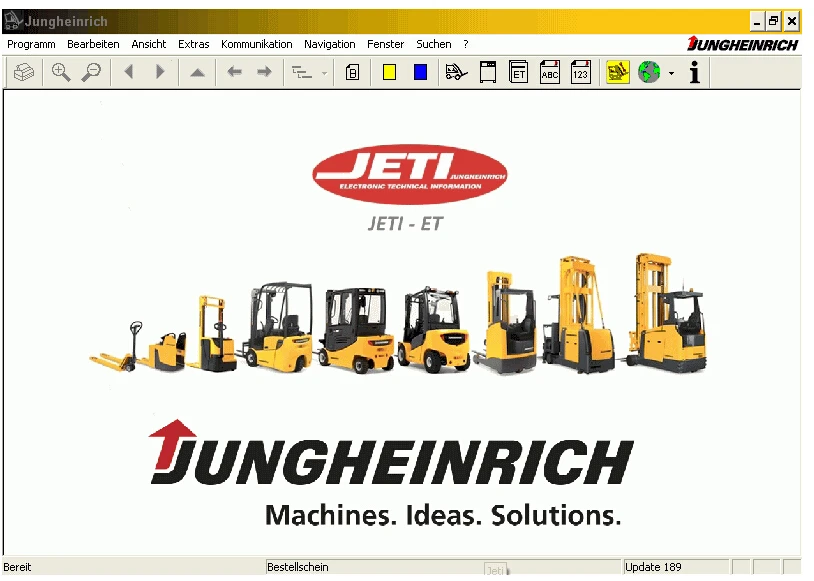
Task: Click the document B icon
Action: pyautogui.click(x=352, y=72)
